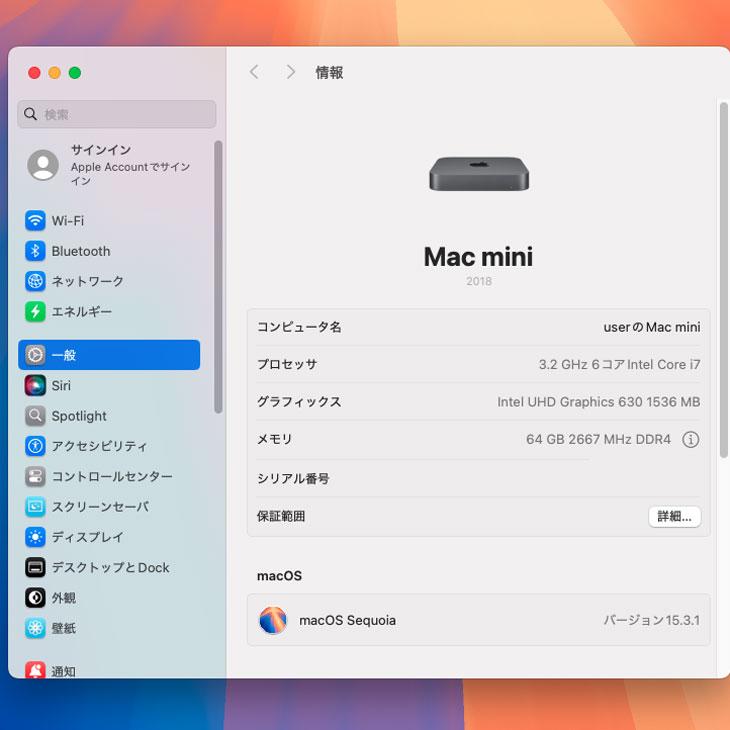
Task: Focus the 検索 search field
Action: point(117,114)
